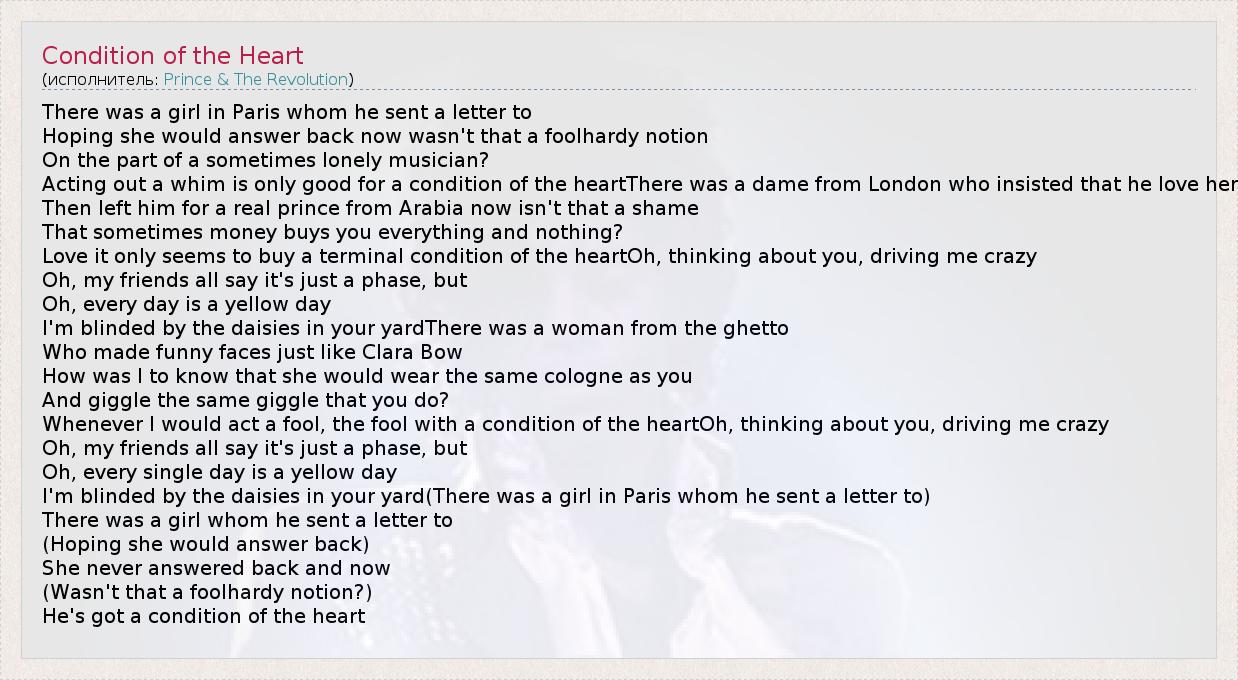
Task: Click the line 'How was I to know'
Action: 367,376
